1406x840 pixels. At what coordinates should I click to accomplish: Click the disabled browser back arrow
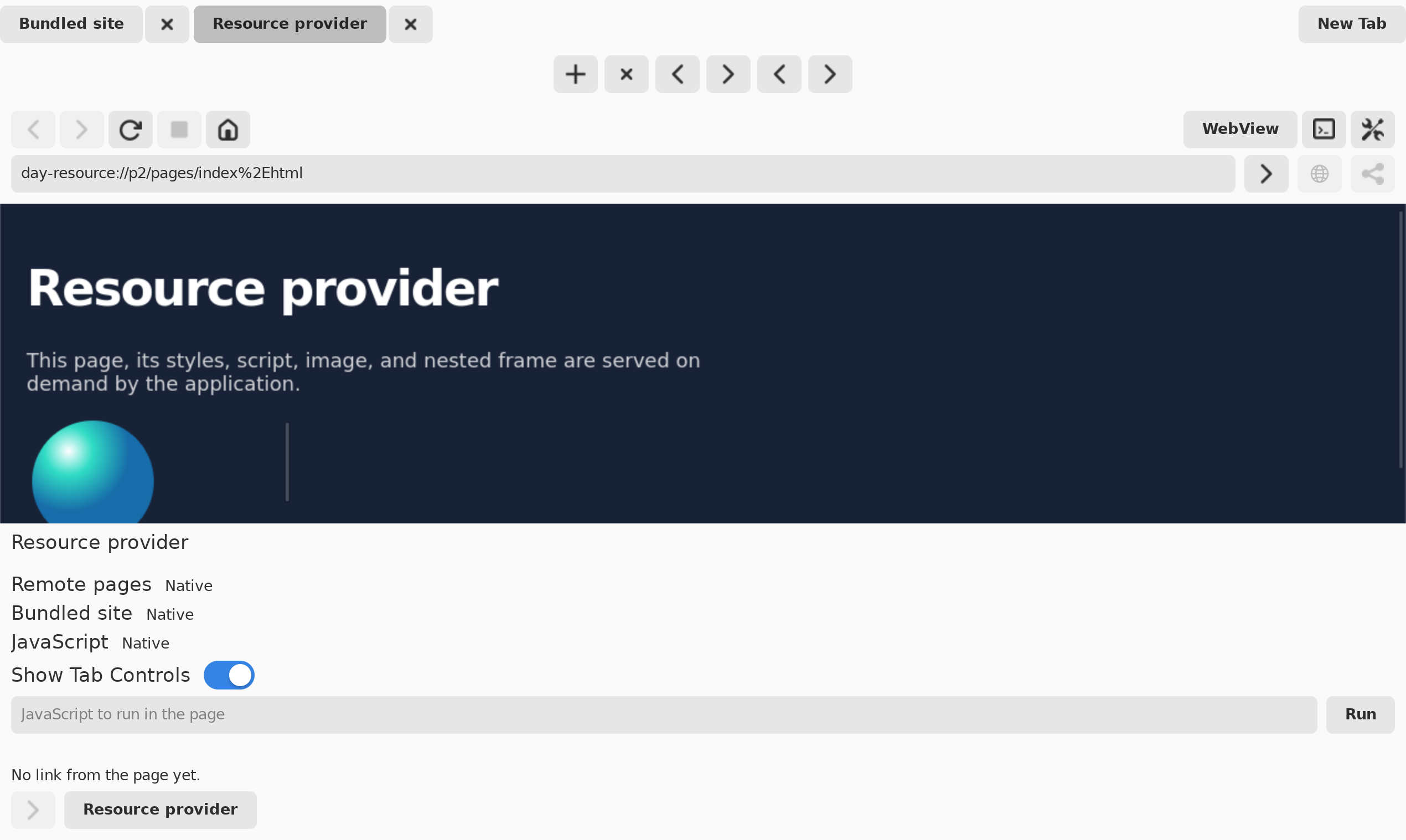[33, 129]
